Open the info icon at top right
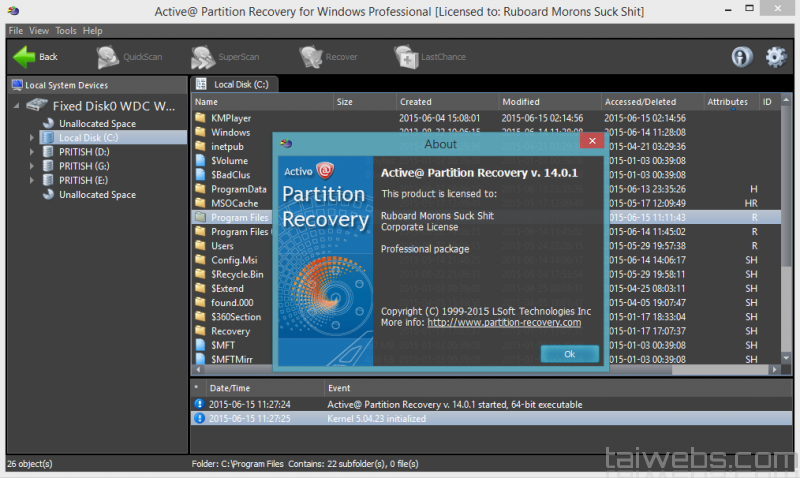This screenshot has height=478, width=800. (x=741, y=57)
